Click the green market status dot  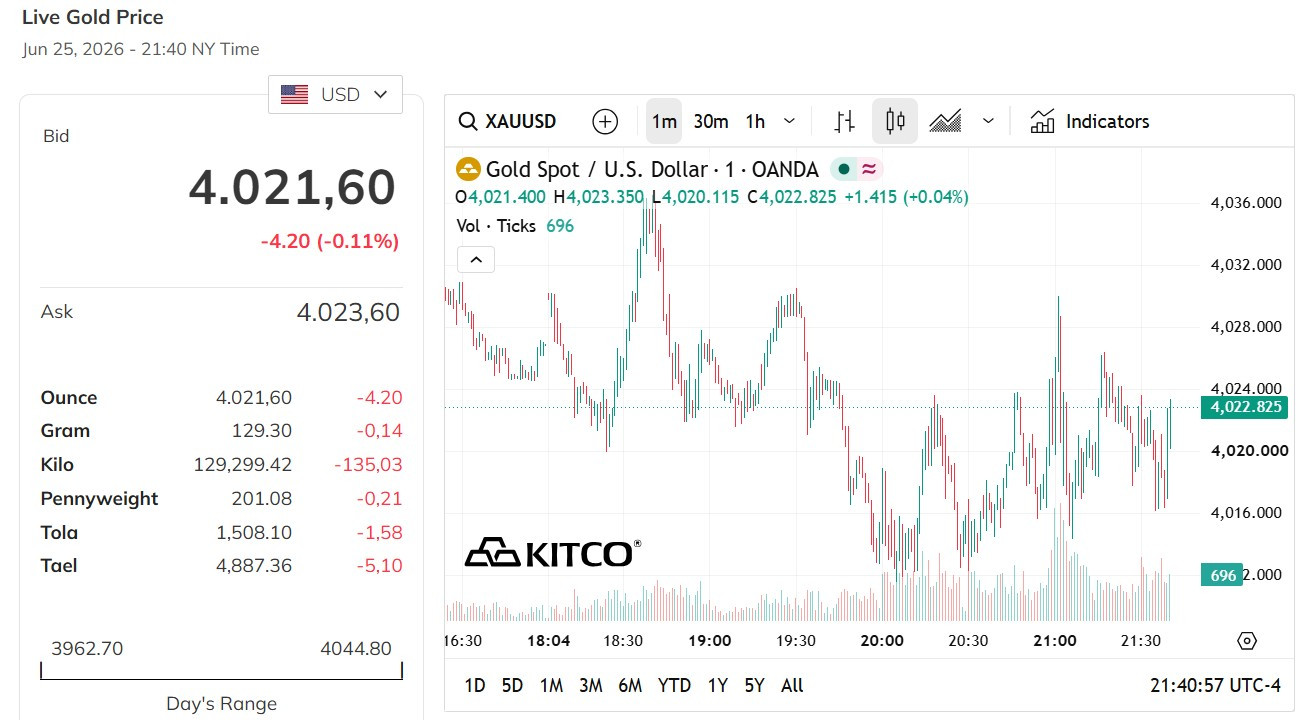click(x=844, y=169)
